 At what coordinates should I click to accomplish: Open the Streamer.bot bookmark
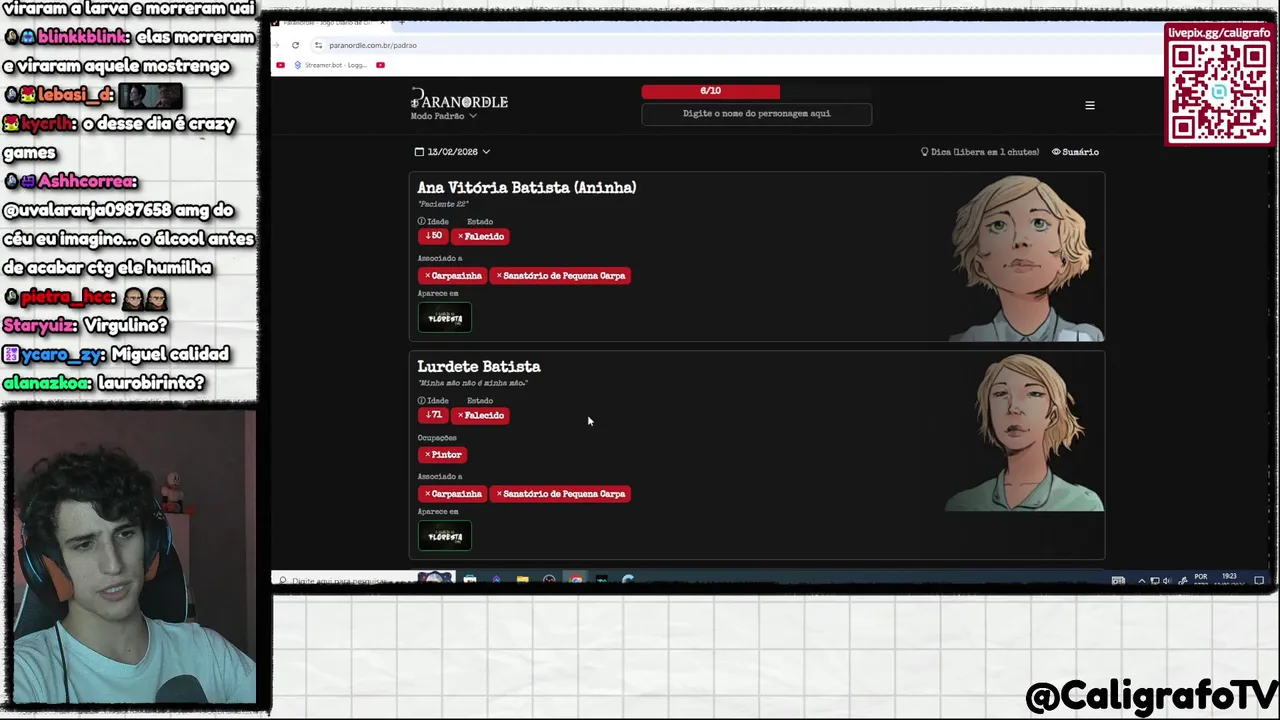330,65
